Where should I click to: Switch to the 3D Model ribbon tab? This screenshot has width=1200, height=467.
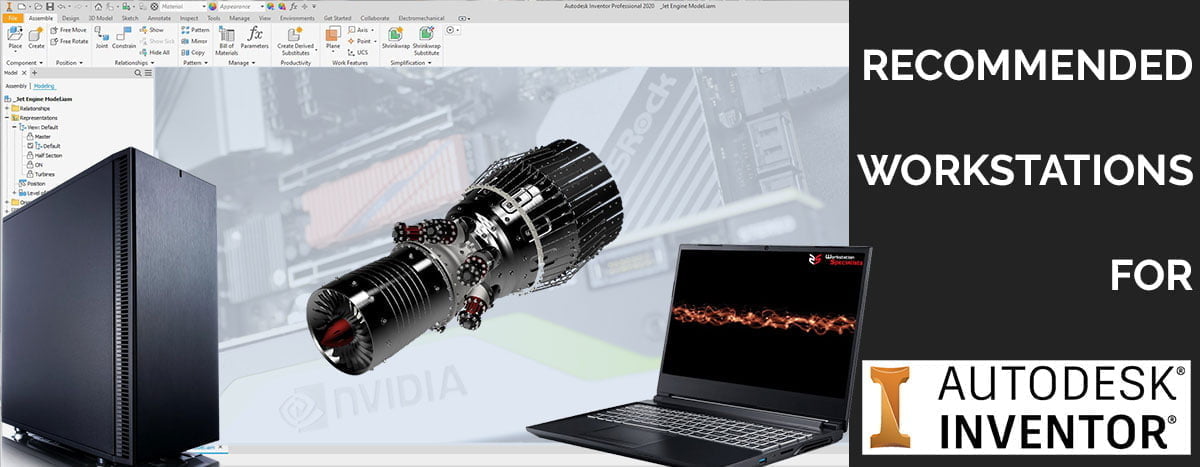pyautogui.click(x=101, y=18)
